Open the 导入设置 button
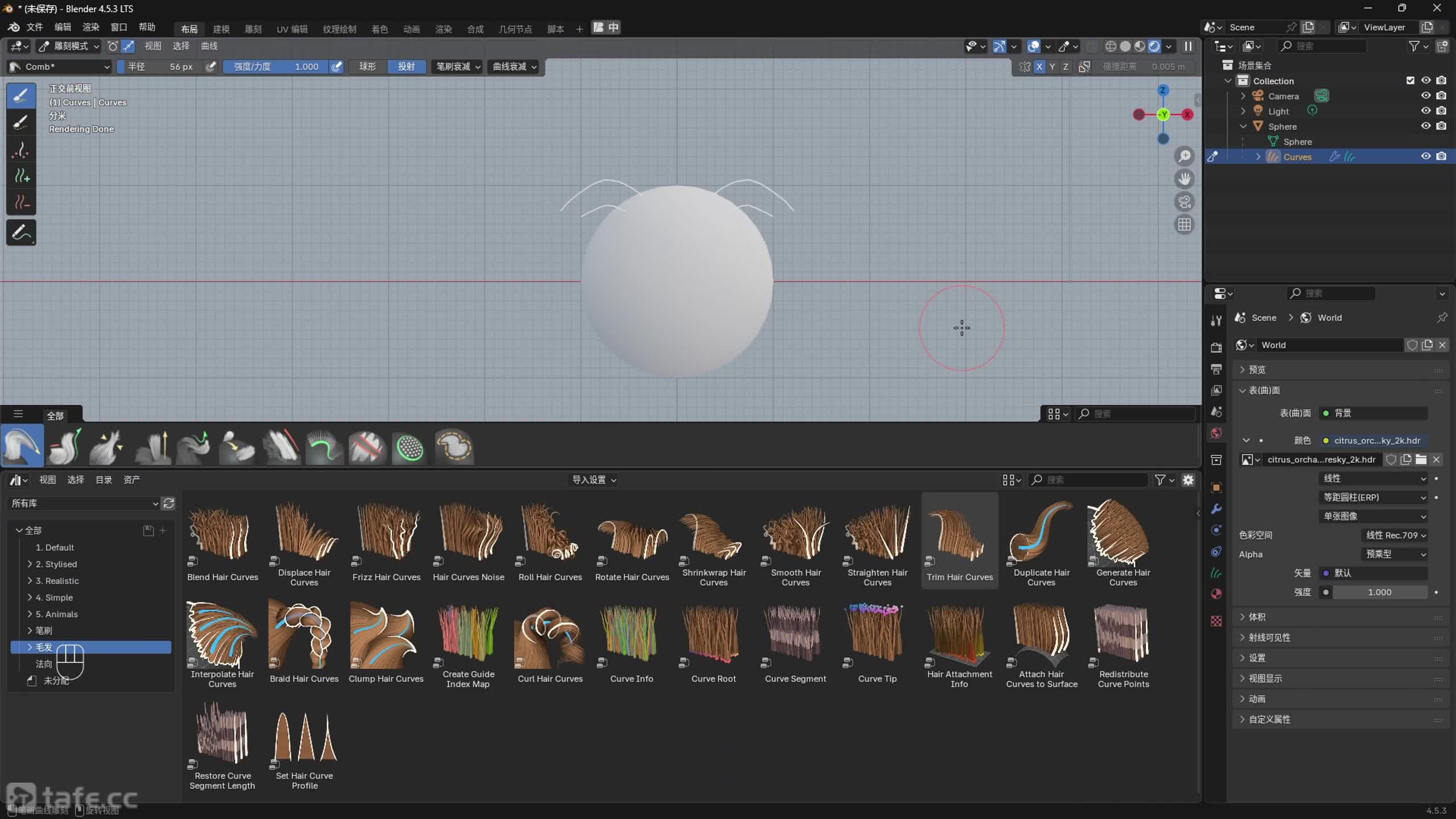Screen dimensions: 1456x819 coord(593,480)
